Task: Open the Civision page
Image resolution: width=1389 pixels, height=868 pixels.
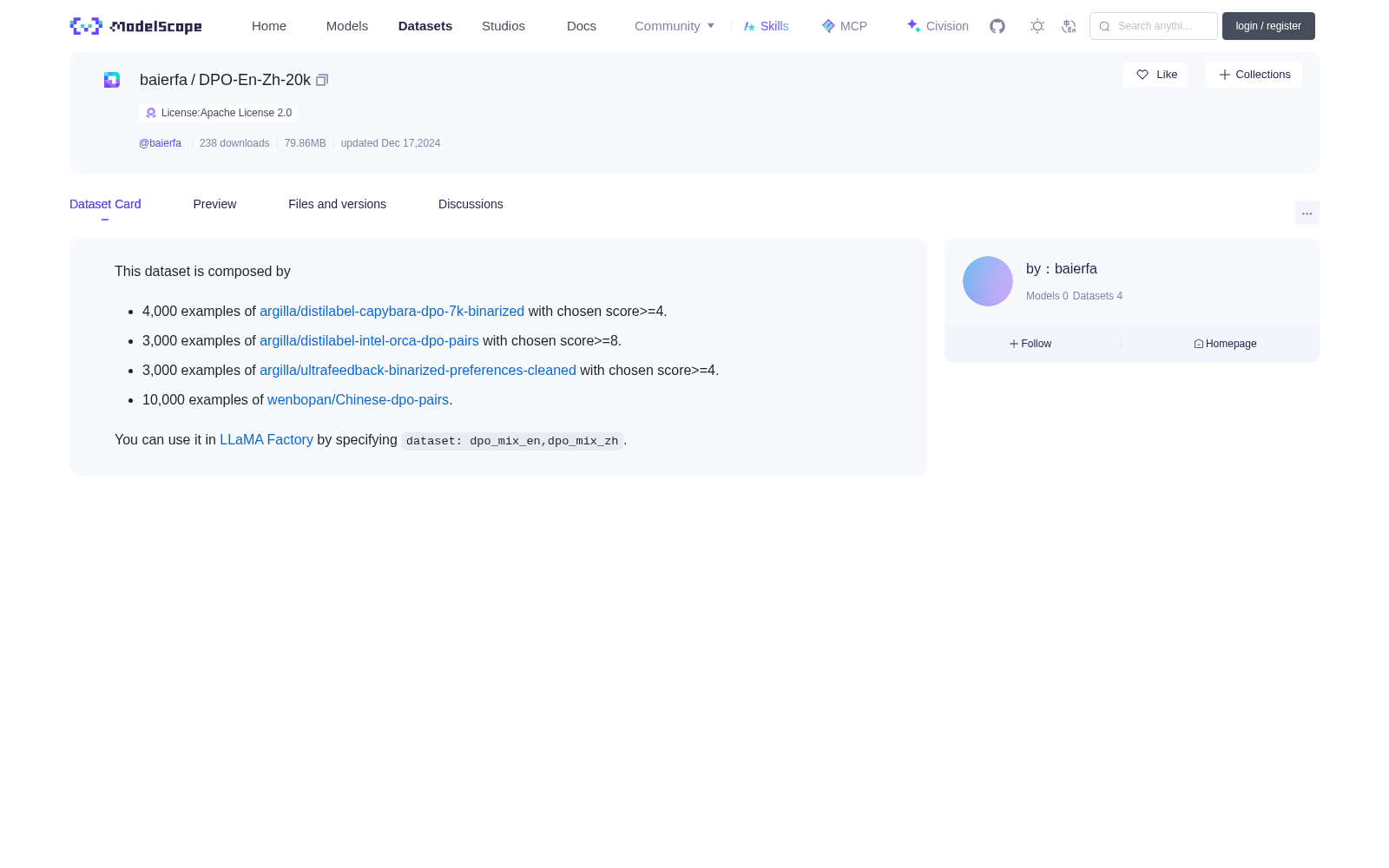Action: point(938,26)
